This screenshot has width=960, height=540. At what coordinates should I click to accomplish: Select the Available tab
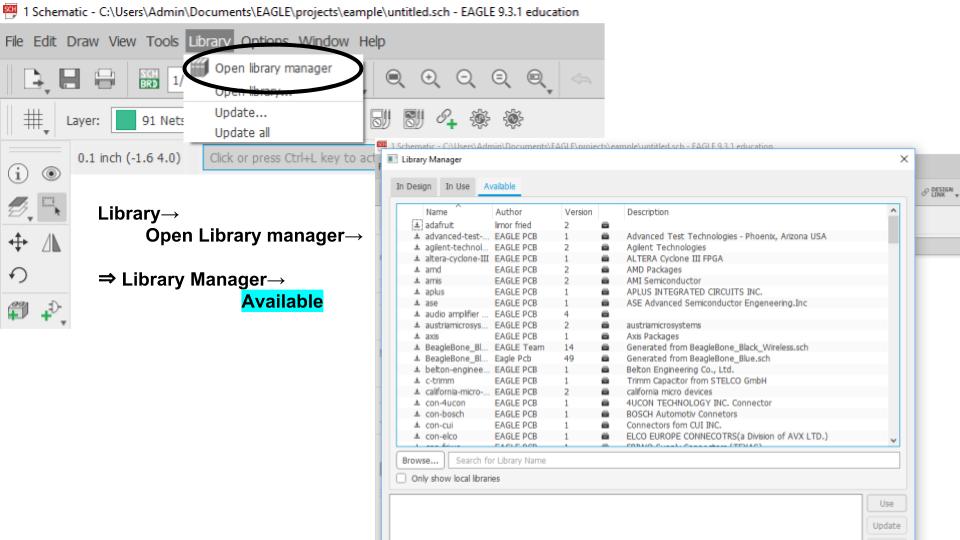pyautogui.click(x=500, y=186)
